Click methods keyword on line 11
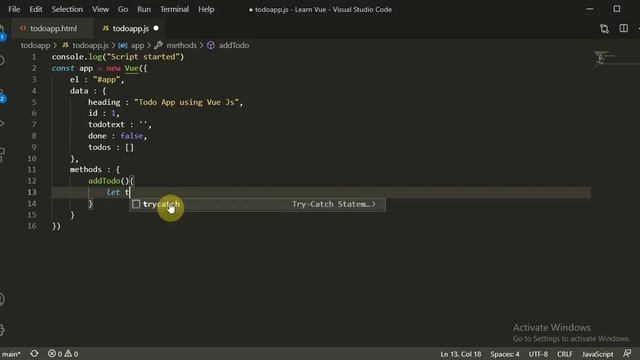 pyautogui.click(x=86, y=169)
